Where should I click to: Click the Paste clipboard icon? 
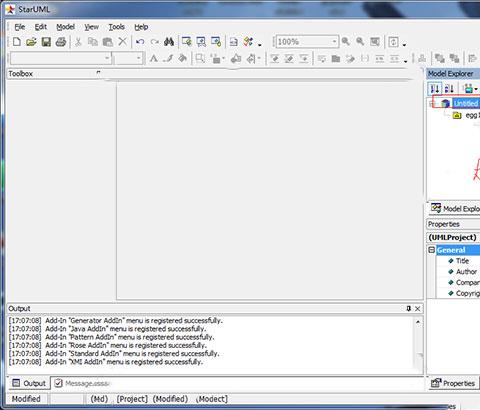[107, 42]
